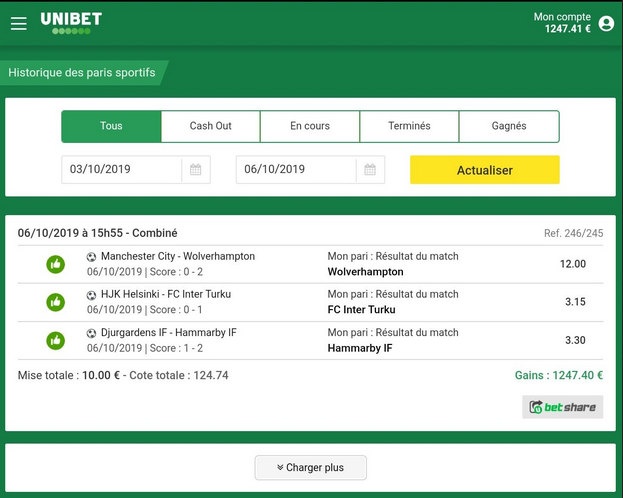The height and width of the screenshot is (498, 623).
Task: Show the Gagnés bets tab
Action: coord(509,126)
